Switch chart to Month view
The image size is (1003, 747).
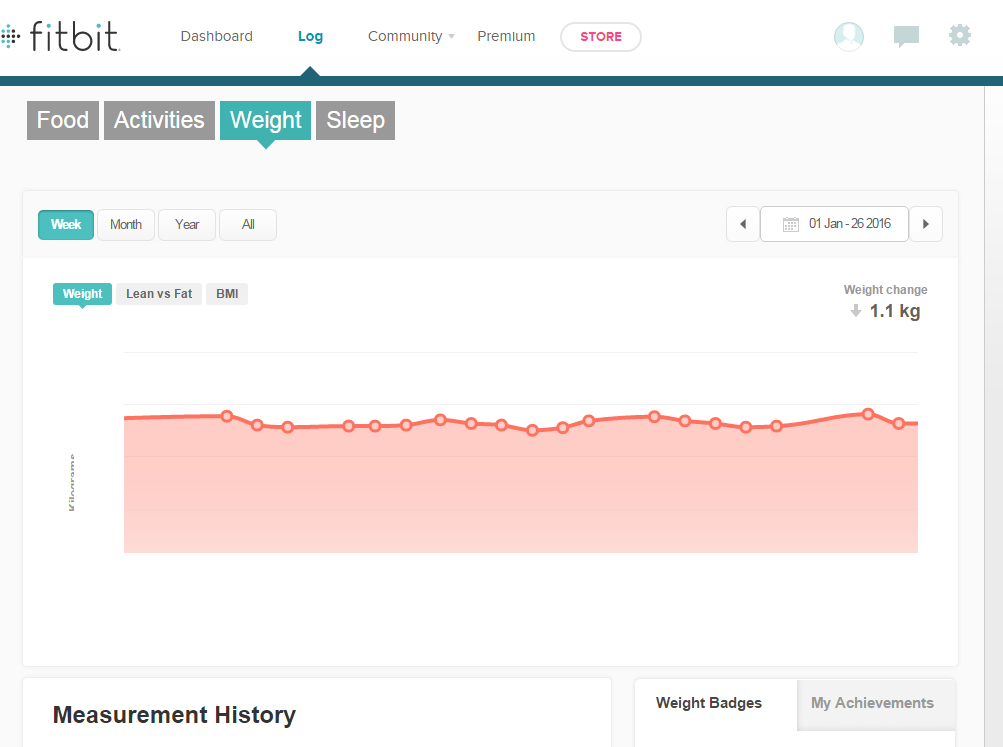pyautogui.click(x=126, y=224)
